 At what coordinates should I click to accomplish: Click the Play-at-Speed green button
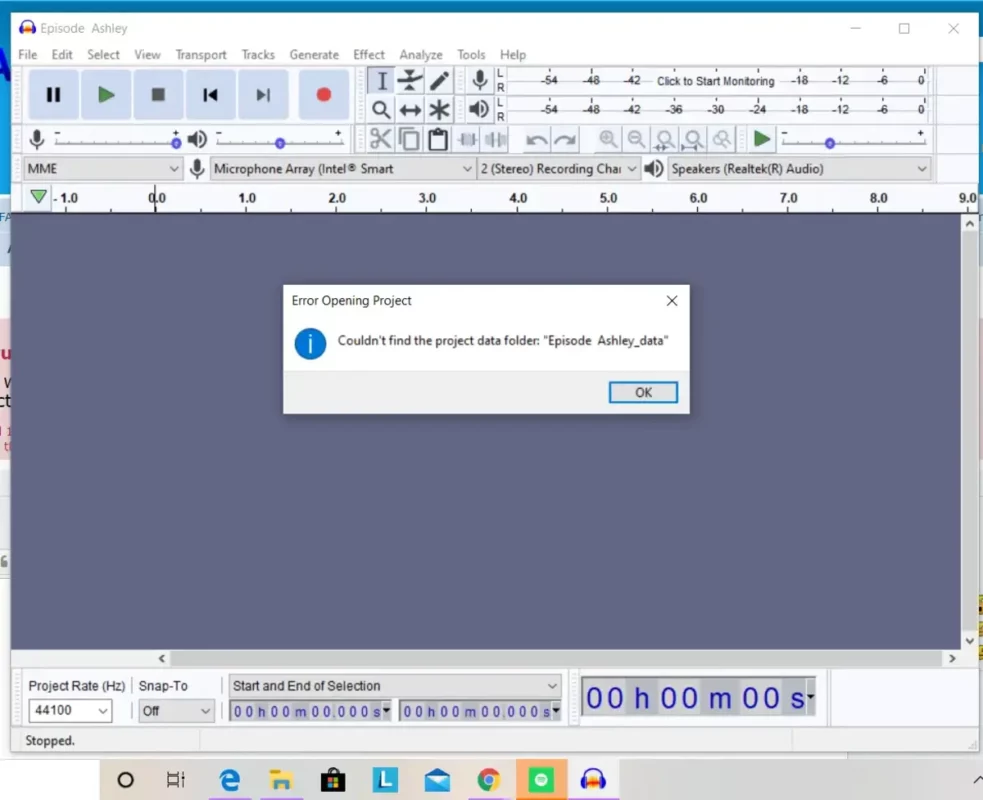click(x=762, y=139)
